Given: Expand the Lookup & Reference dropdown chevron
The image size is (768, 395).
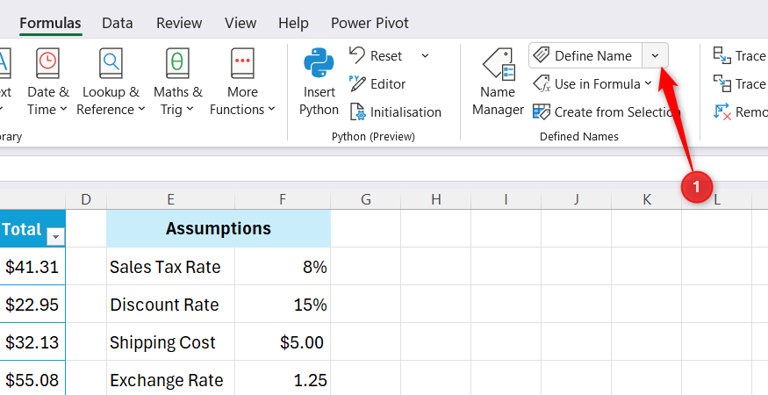Looking at the screenshot, I should click(142, 110).
